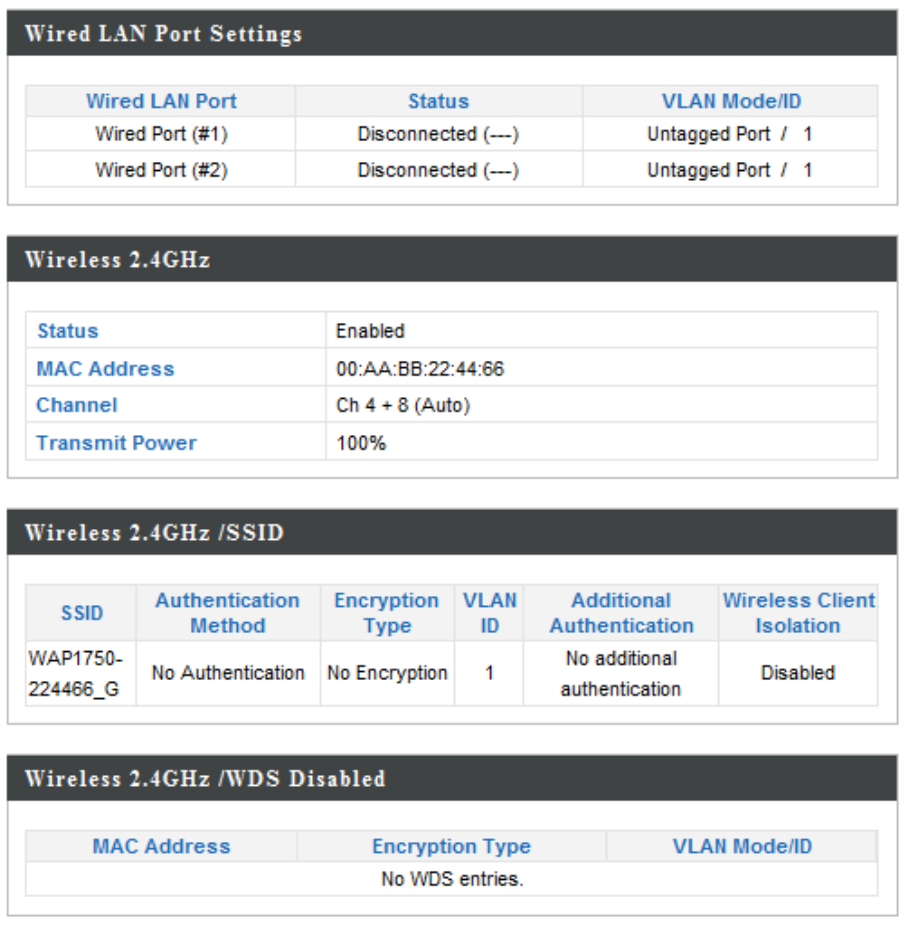Image resolution: width=908 pixels, height=926 pixels.
Task: Click the Wireless Client Isolation column header
Action: (798, 613)
